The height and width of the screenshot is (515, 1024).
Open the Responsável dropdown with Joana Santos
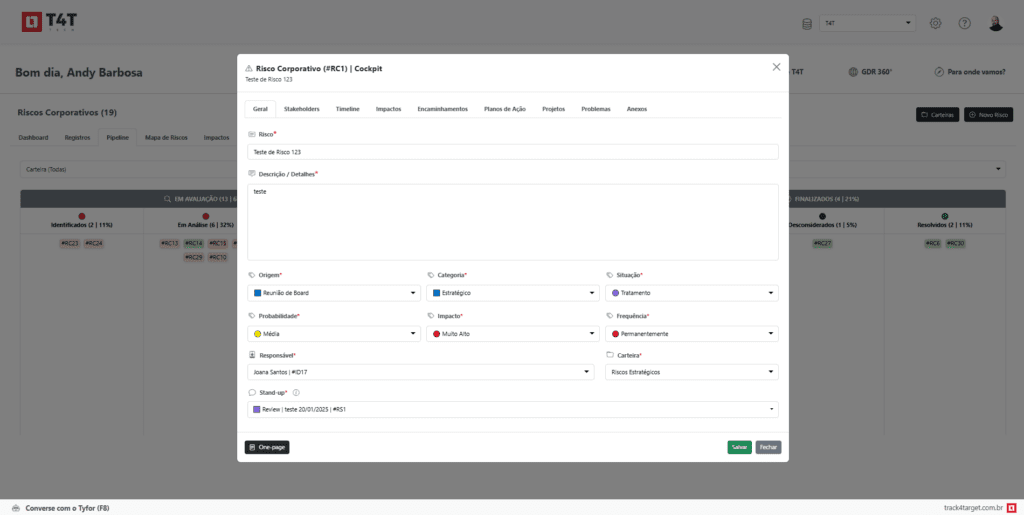420,372
